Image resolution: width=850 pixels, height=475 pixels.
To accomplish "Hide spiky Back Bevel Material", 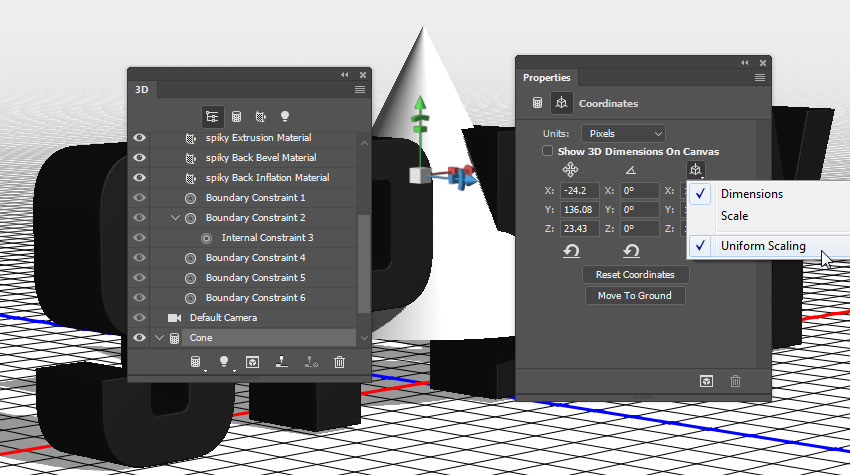I will (139, 158).
